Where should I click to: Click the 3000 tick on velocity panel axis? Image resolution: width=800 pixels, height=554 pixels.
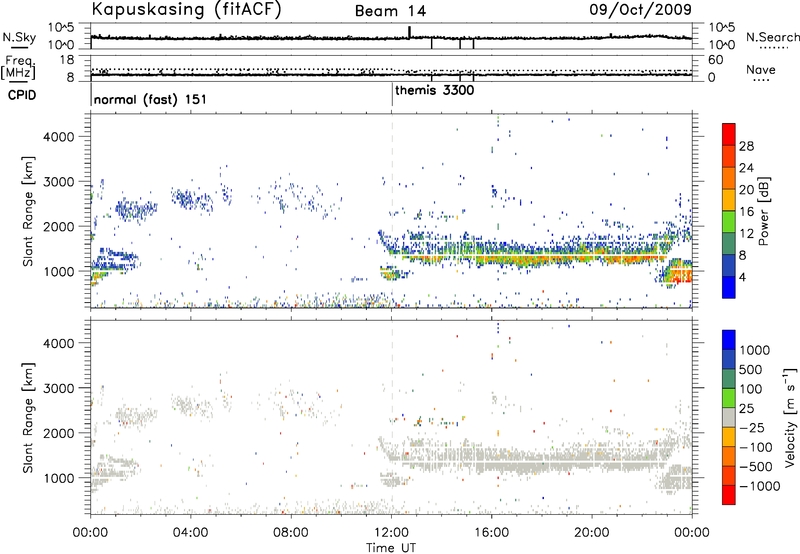58,388
